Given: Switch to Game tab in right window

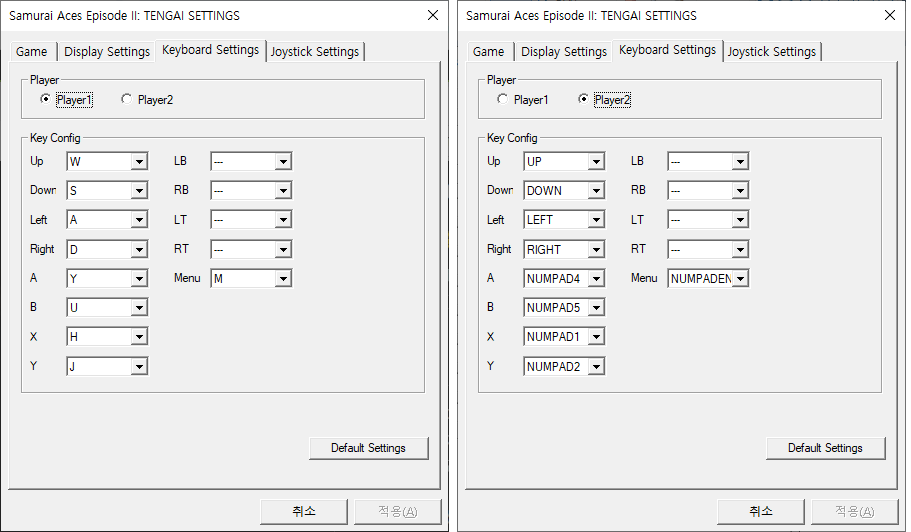Looking at the screenshot, I should pyautogui.click(x=489, y=52).
